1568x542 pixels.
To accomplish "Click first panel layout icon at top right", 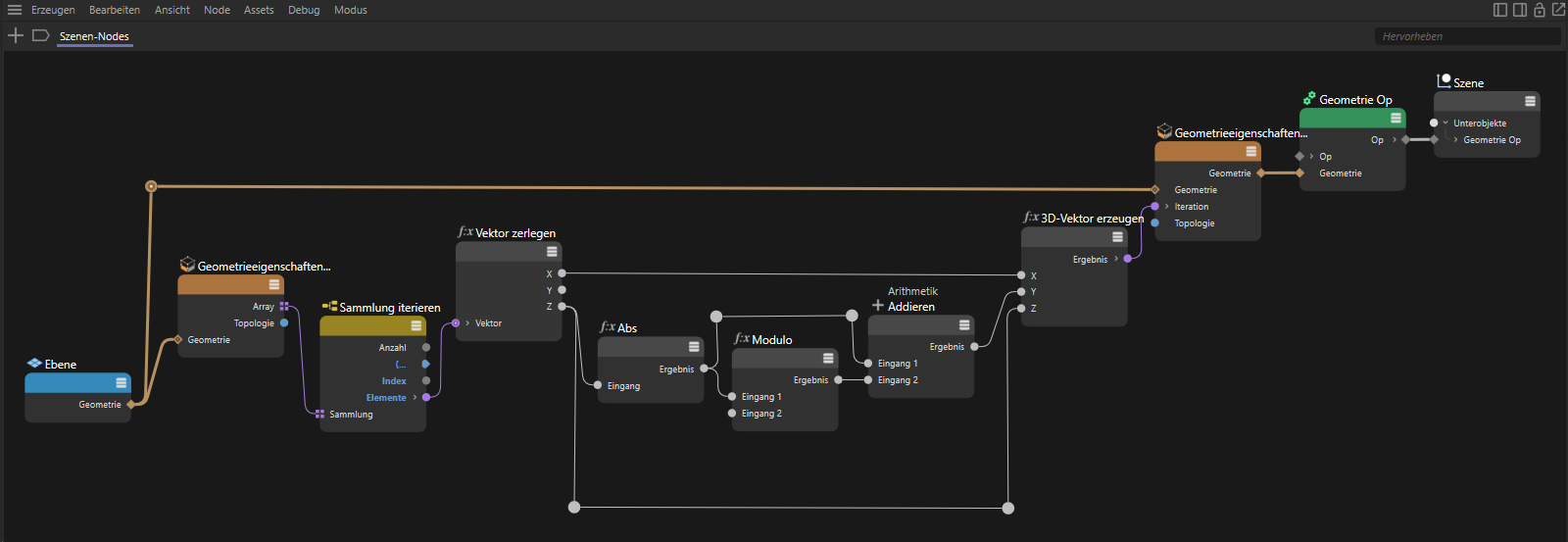I will pos(1500,10).
